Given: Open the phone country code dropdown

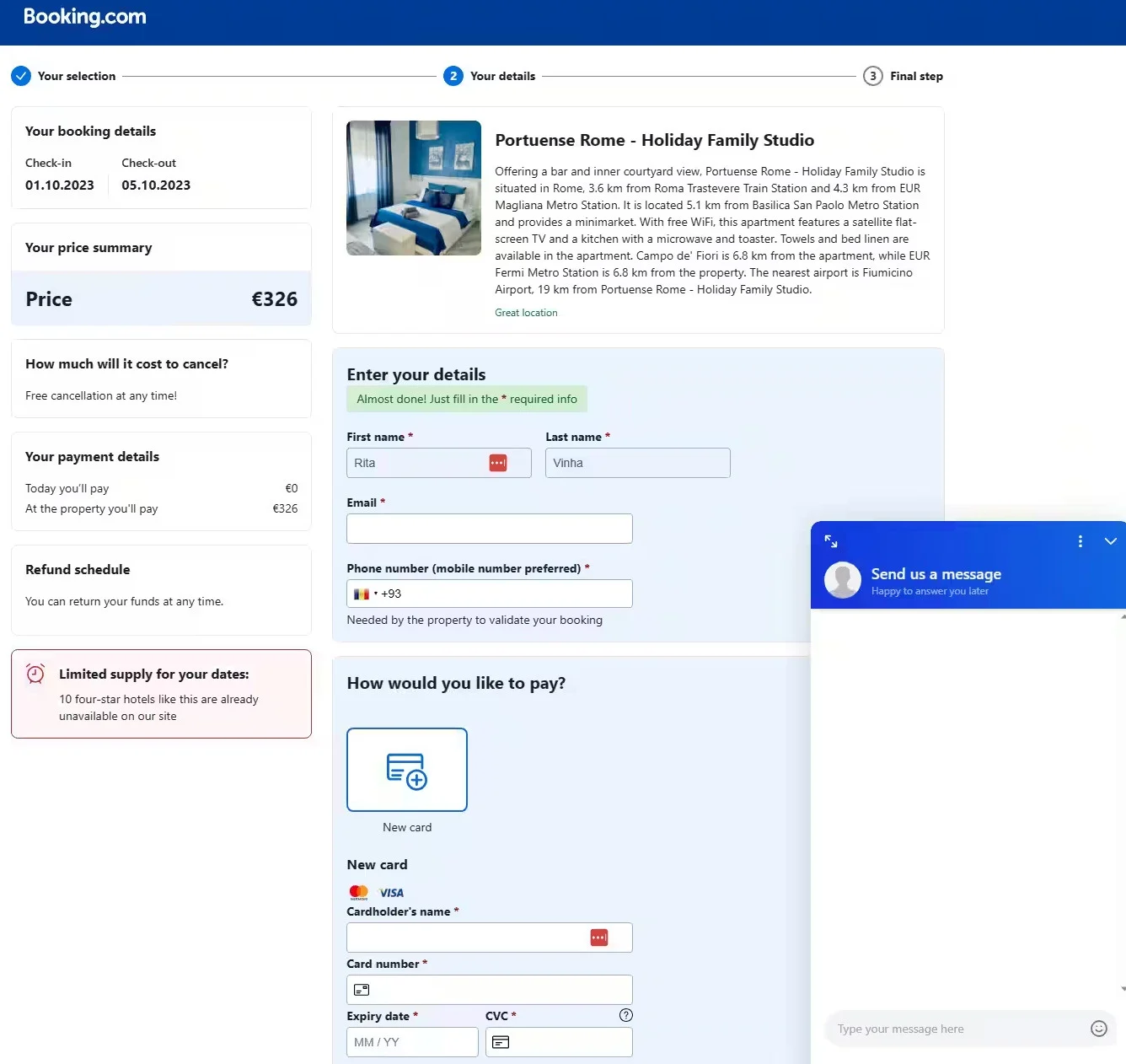Looking at the screenshot, I should (366, 594).
